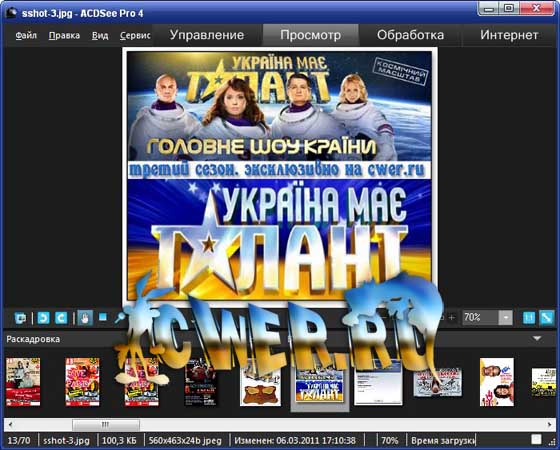Click the fit image icon
Viewport: 560px width, 450px height.
[x=546, y=318]
